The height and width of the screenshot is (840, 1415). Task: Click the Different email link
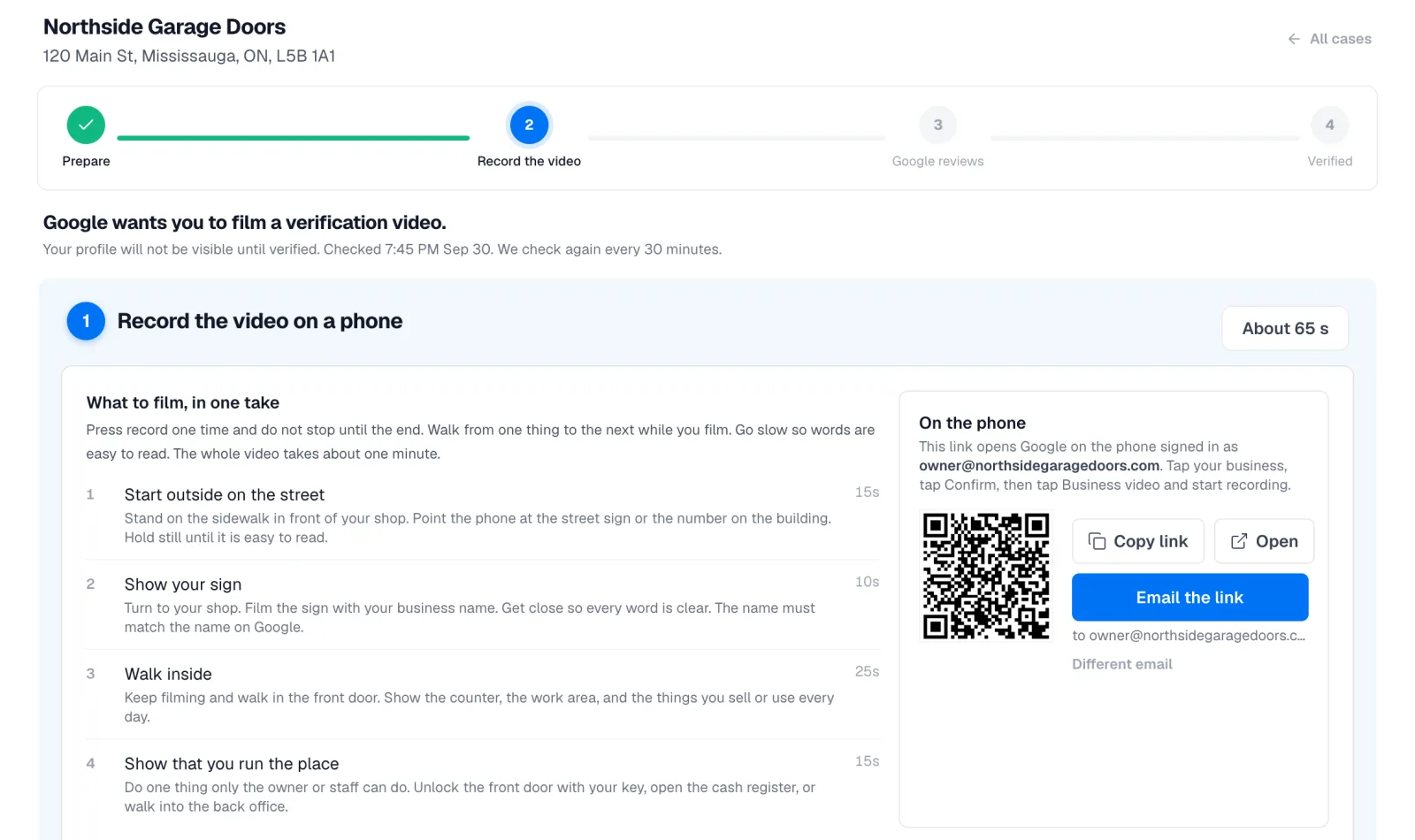point(1121,664)
